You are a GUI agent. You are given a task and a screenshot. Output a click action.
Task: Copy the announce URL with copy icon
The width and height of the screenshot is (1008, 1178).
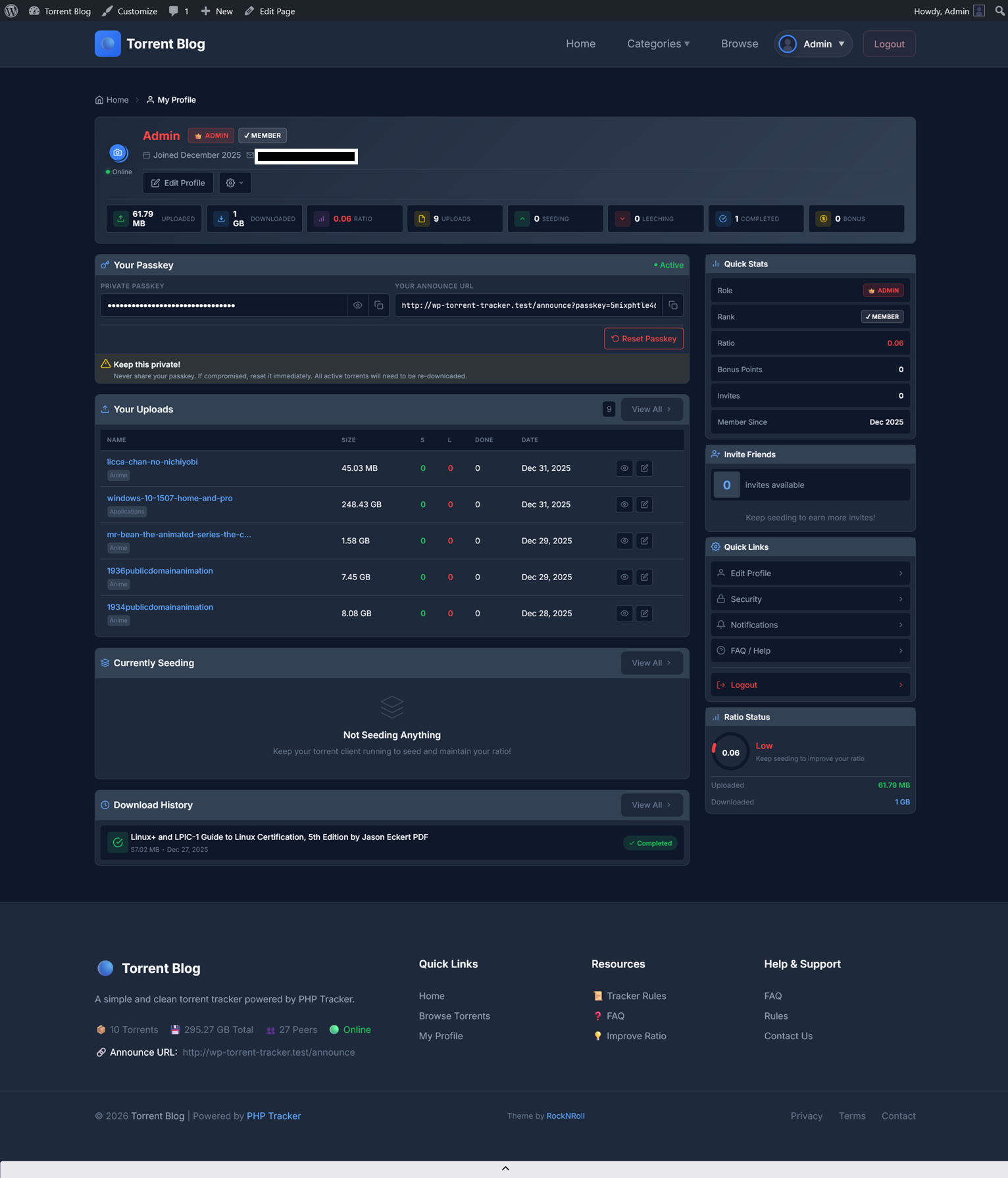click(673, 305)
